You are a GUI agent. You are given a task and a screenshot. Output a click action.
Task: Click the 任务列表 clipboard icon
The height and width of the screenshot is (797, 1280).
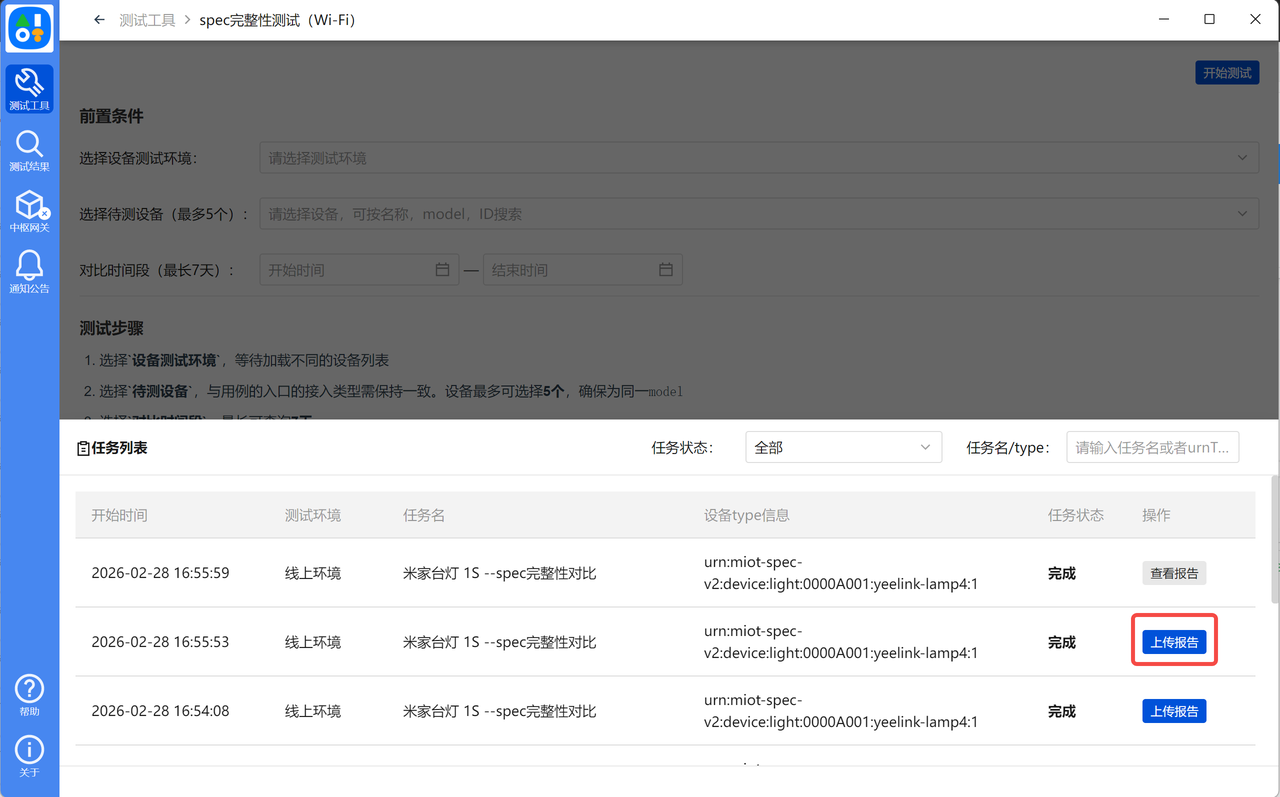click(83, 449)
